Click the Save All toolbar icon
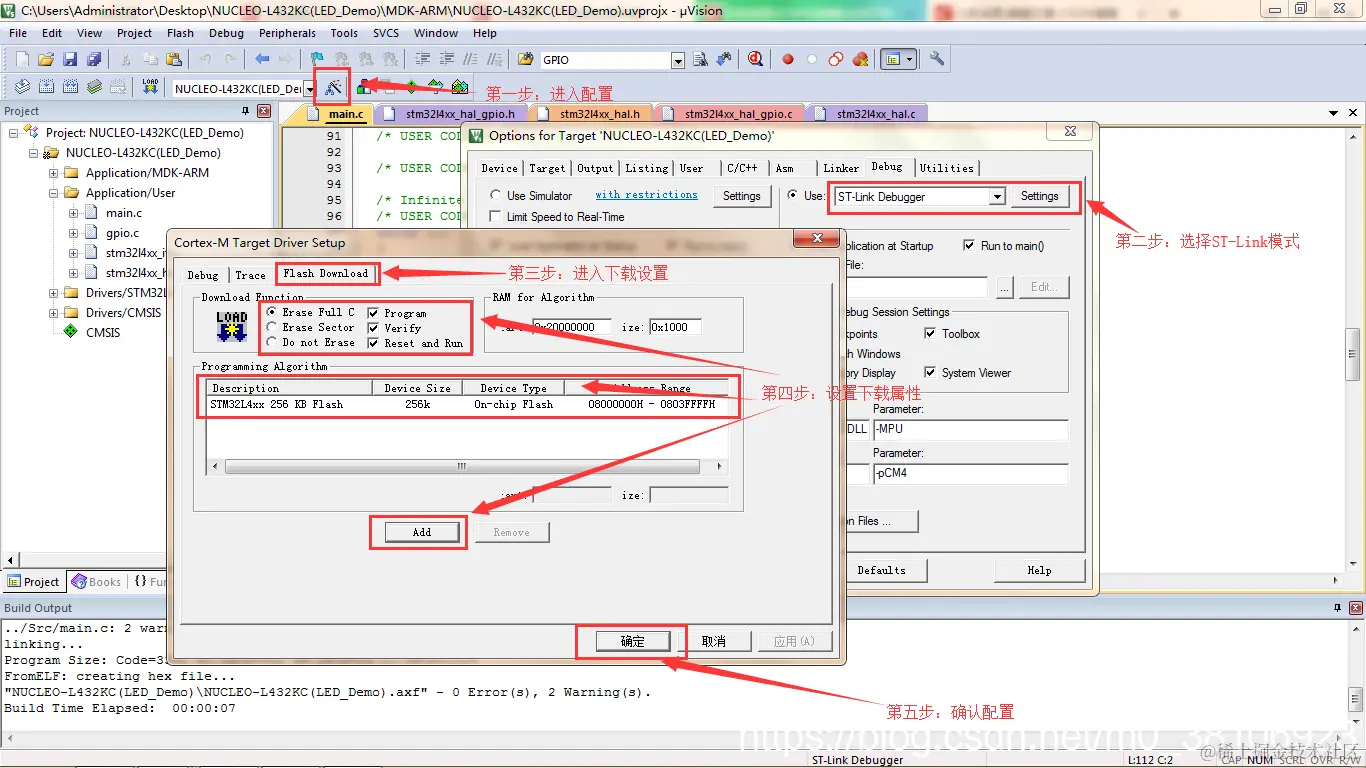The height and width of the screenshot is (768, 1366). point(93,60)
